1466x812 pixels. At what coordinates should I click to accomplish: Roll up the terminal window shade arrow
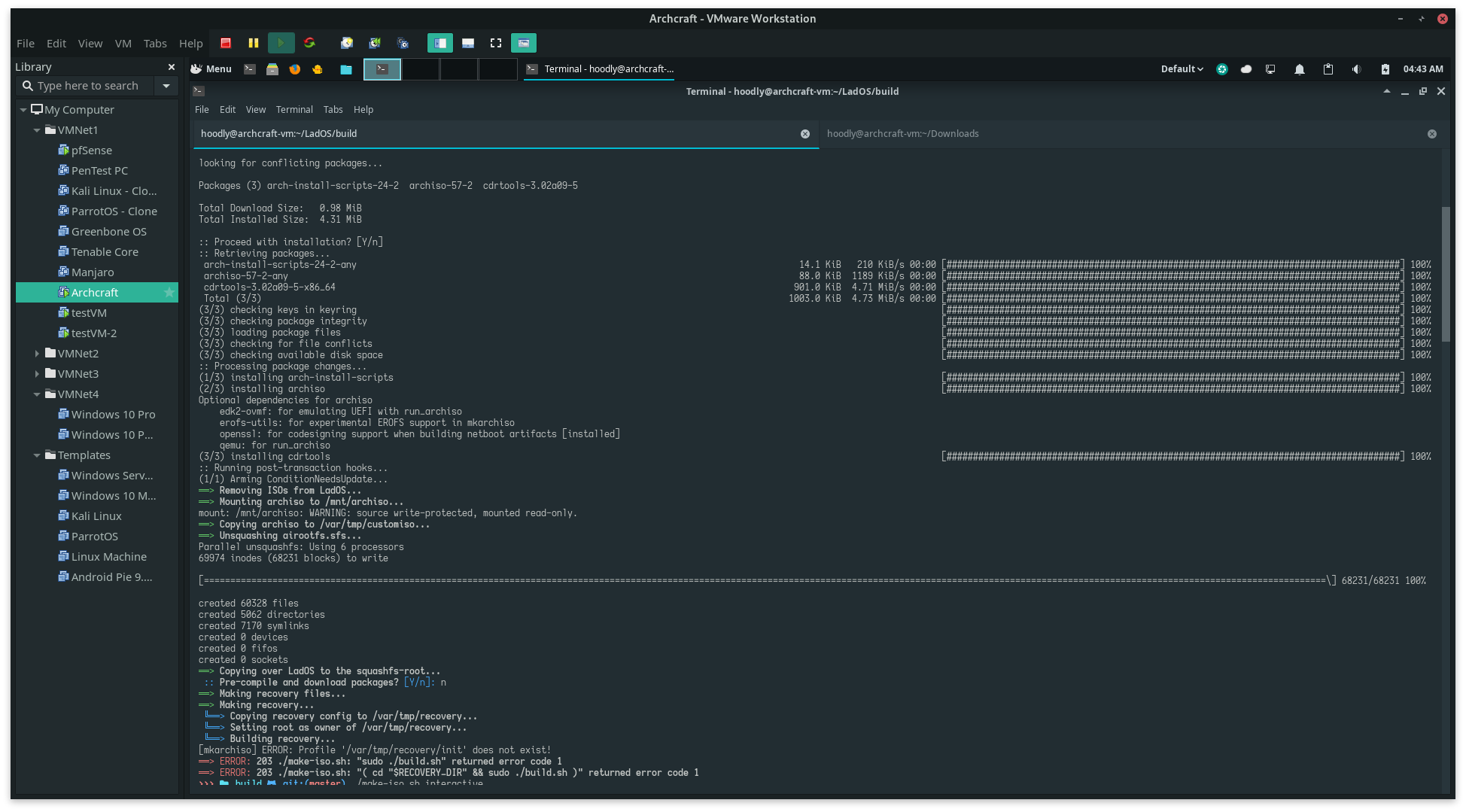tap(1386, 91)
